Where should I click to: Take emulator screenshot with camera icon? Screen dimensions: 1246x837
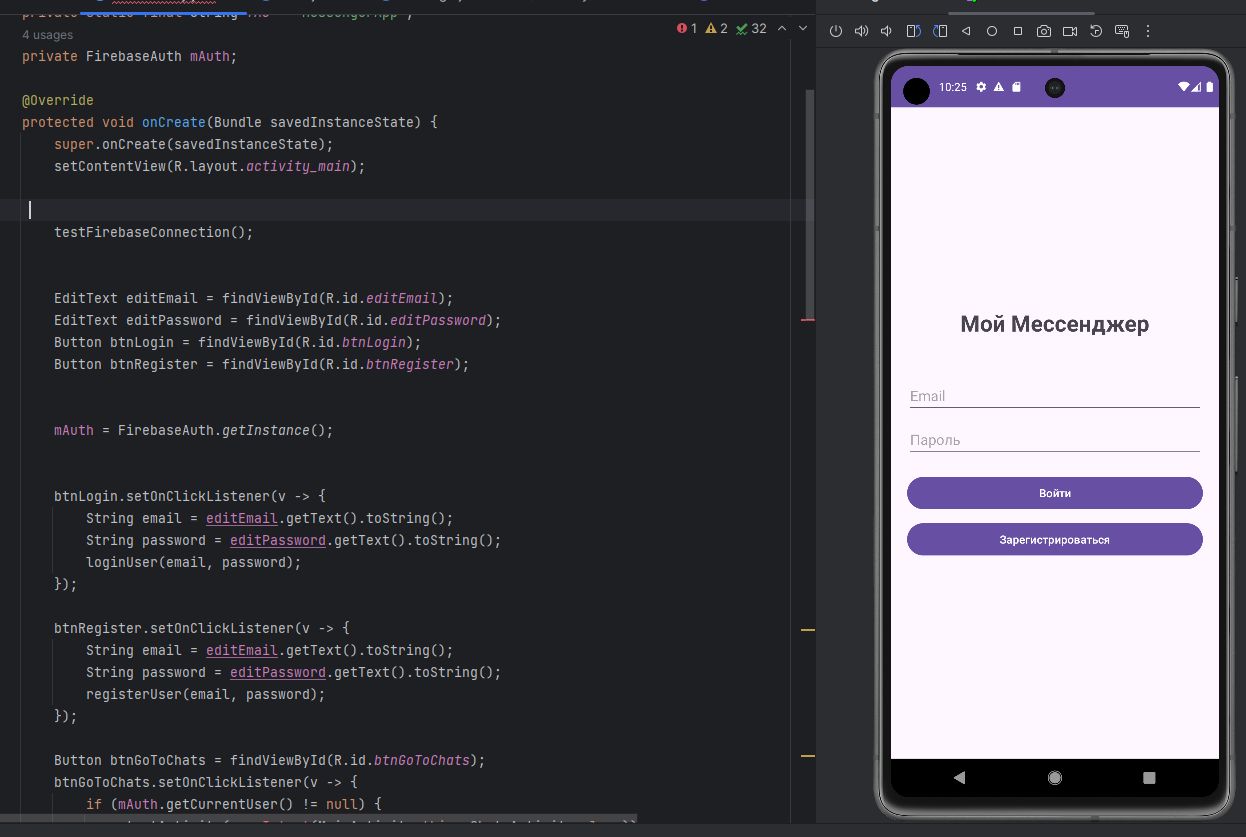[x=1044, y=31]
